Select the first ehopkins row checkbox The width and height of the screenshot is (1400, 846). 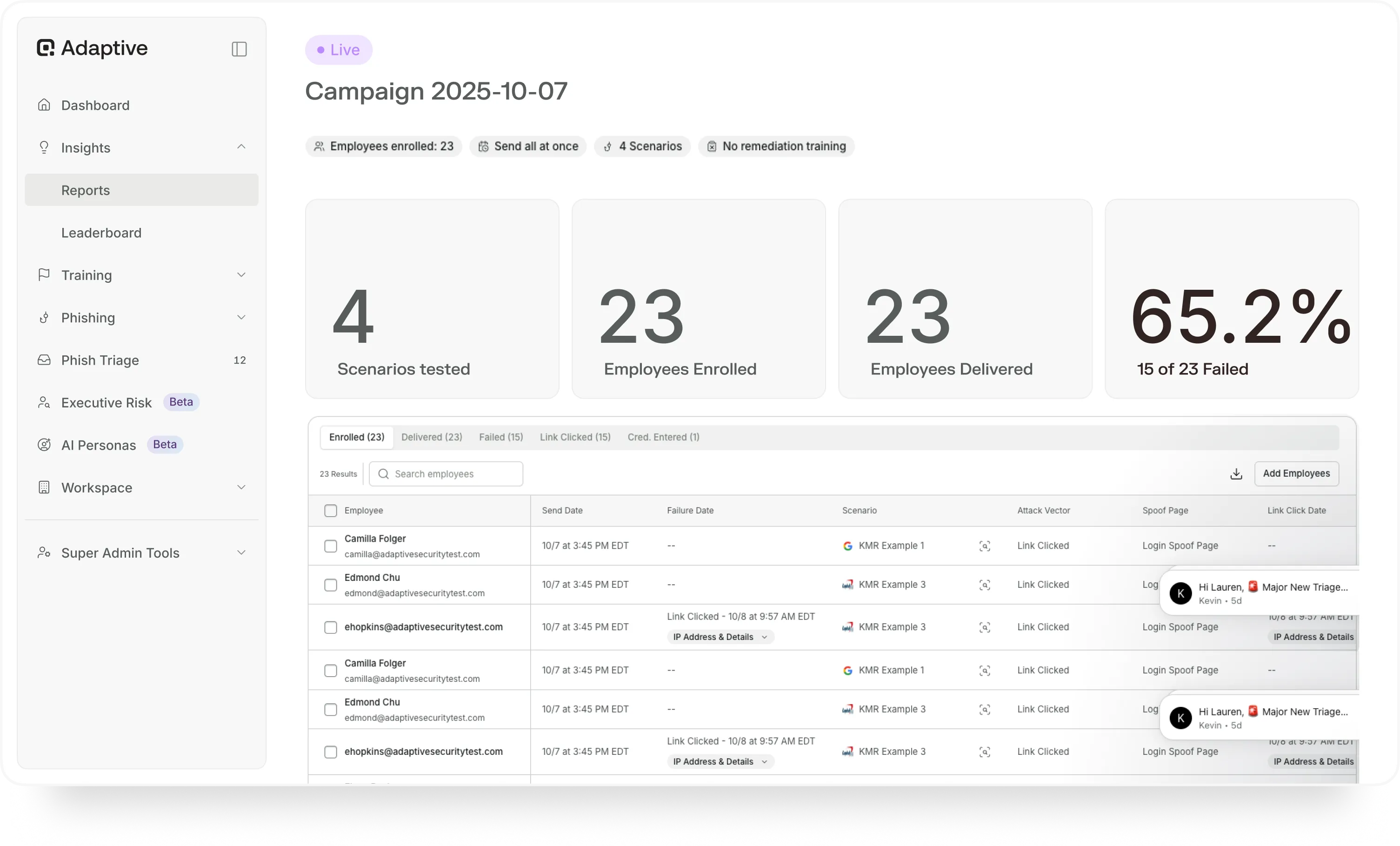pos(331,627)
